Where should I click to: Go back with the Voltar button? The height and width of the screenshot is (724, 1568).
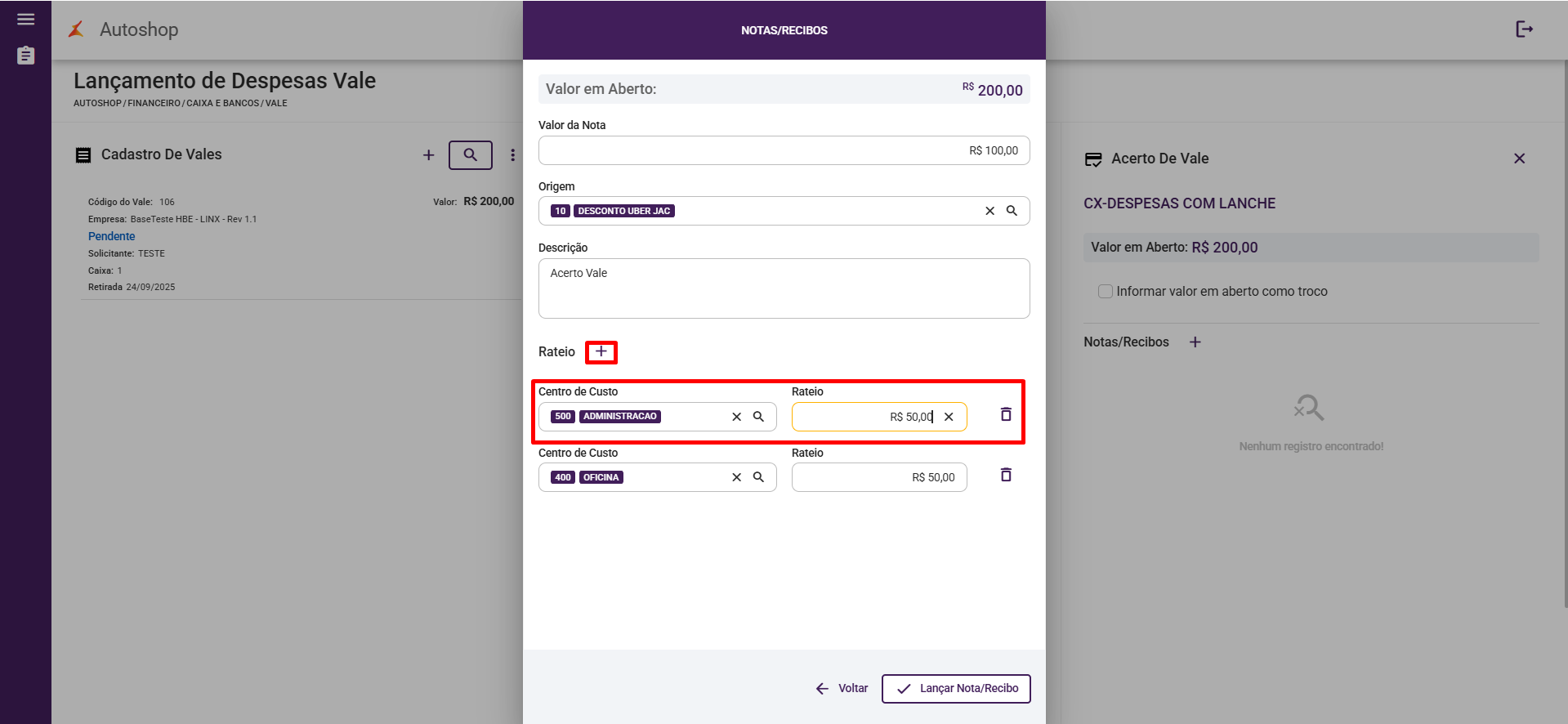tap(842, 689)
